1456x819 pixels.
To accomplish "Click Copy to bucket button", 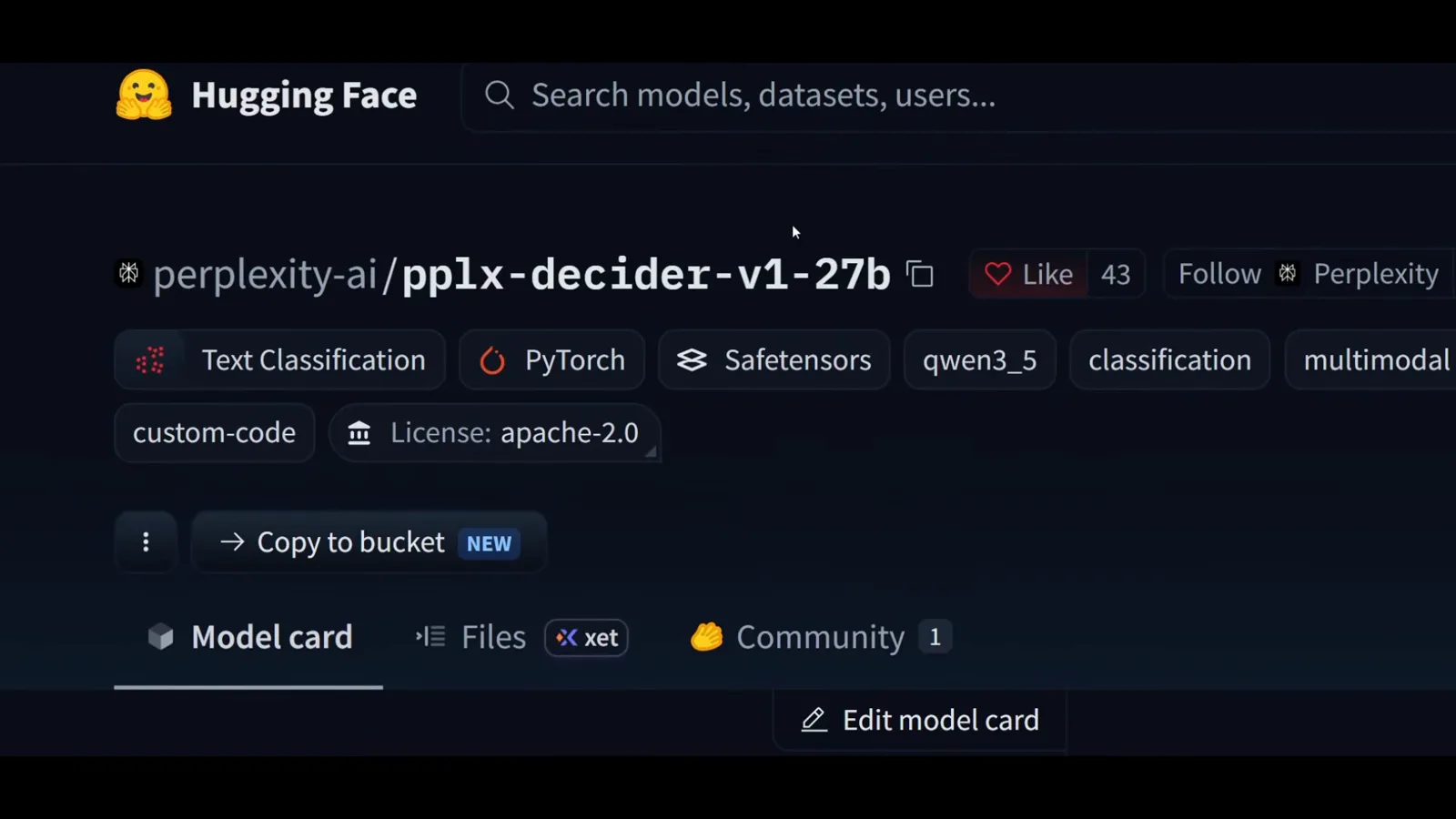I will [x=369, y=542].
